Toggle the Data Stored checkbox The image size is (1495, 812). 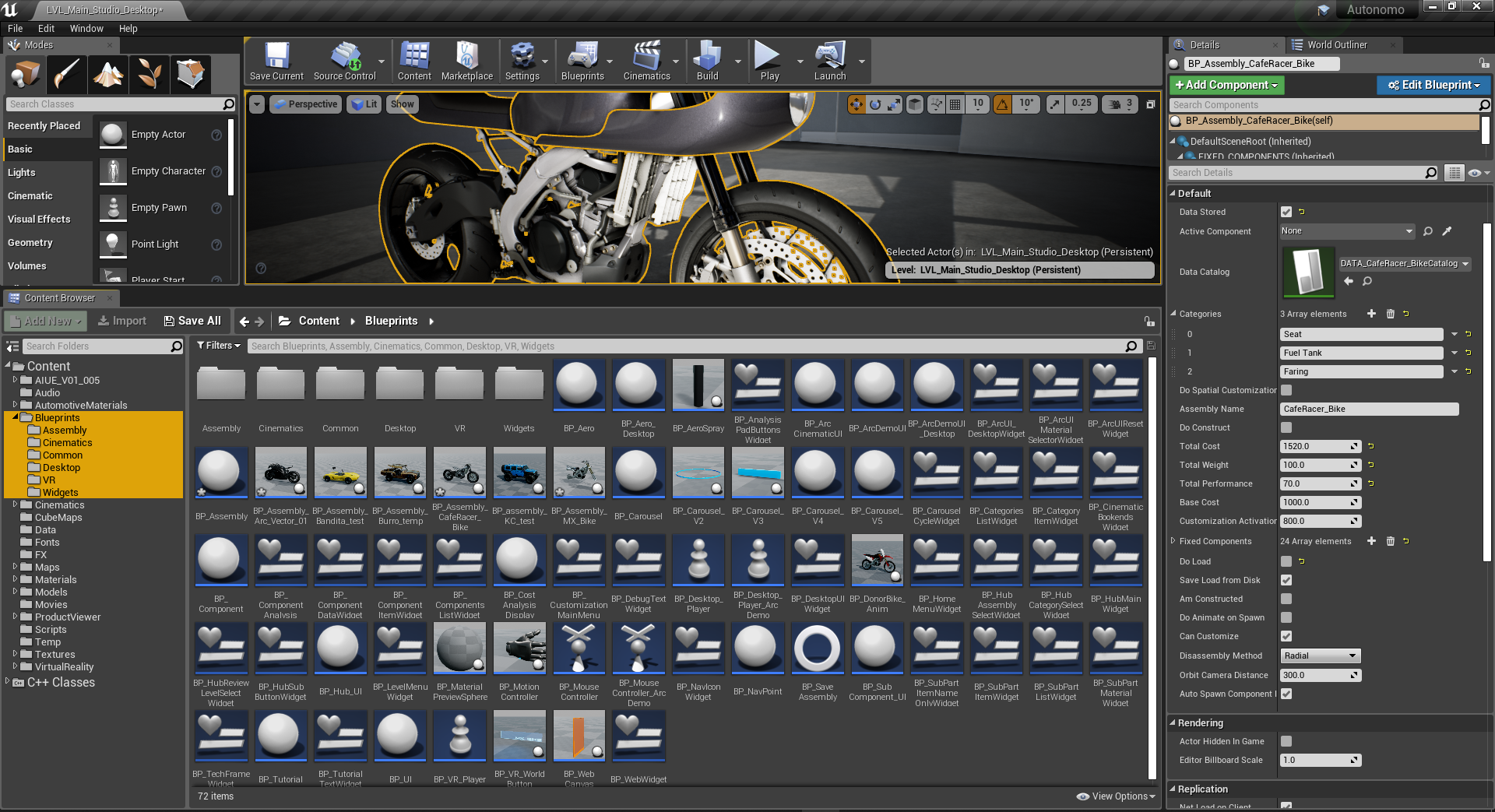[x=1286, y=212]
